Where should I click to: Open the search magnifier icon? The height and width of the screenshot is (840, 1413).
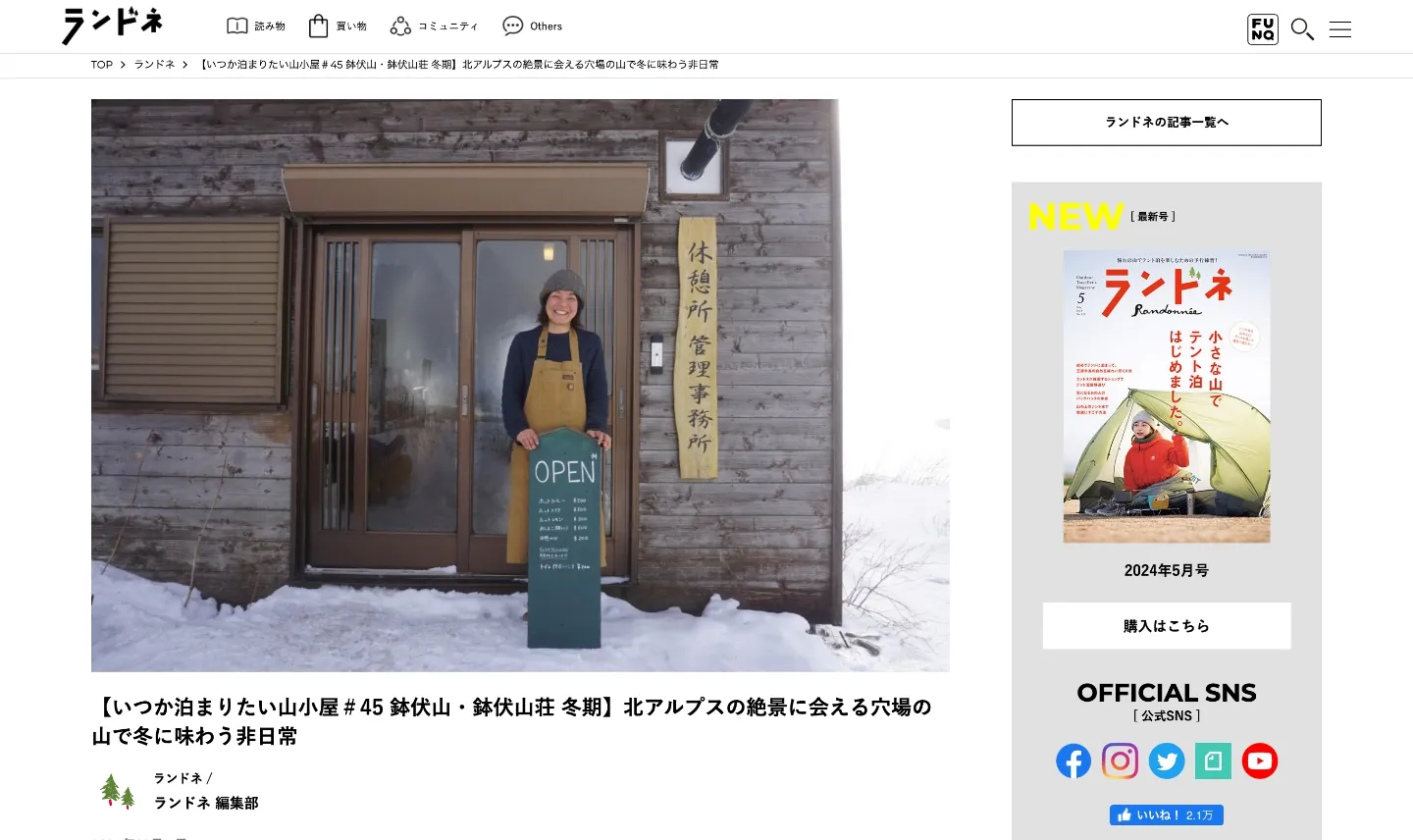pyautogui.click(x=1302, y=28)
